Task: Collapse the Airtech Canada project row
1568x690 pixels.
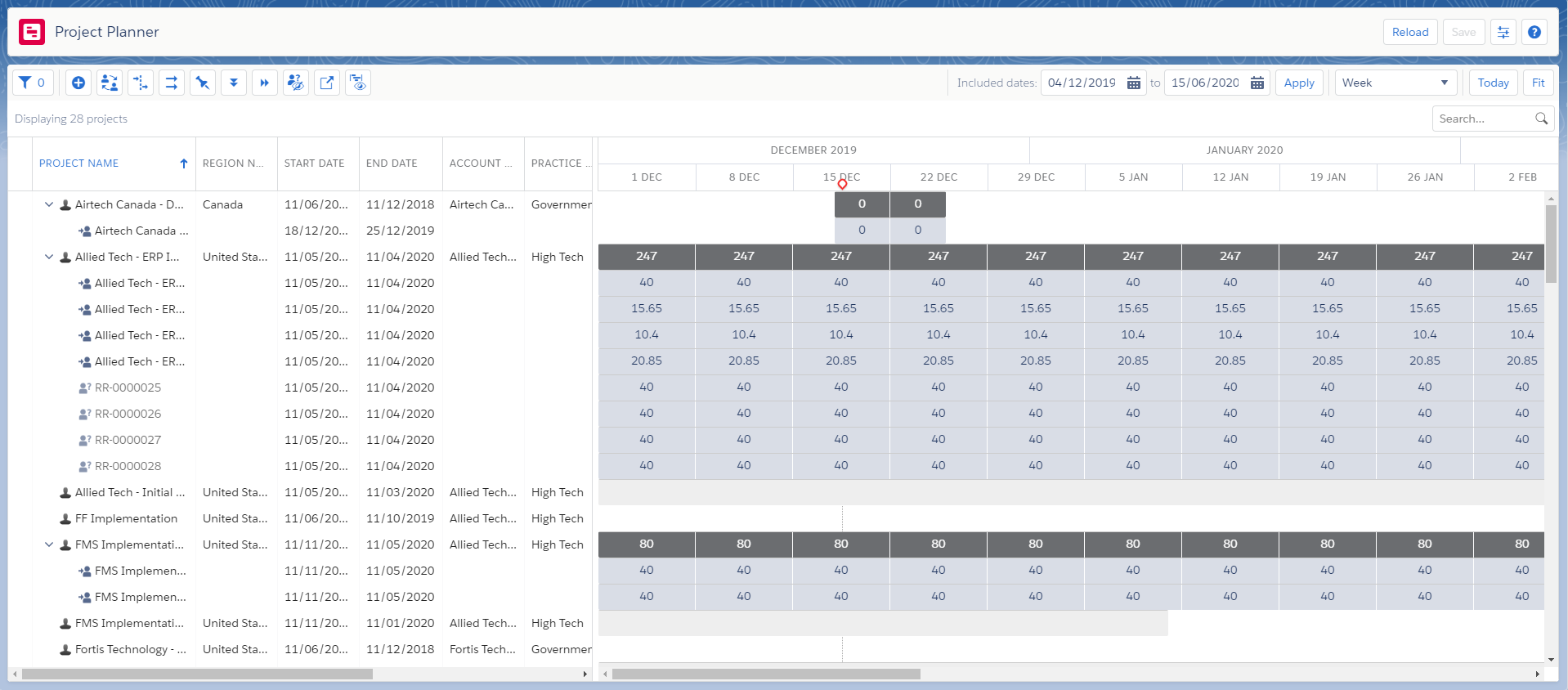Action: tap(49, 204)
